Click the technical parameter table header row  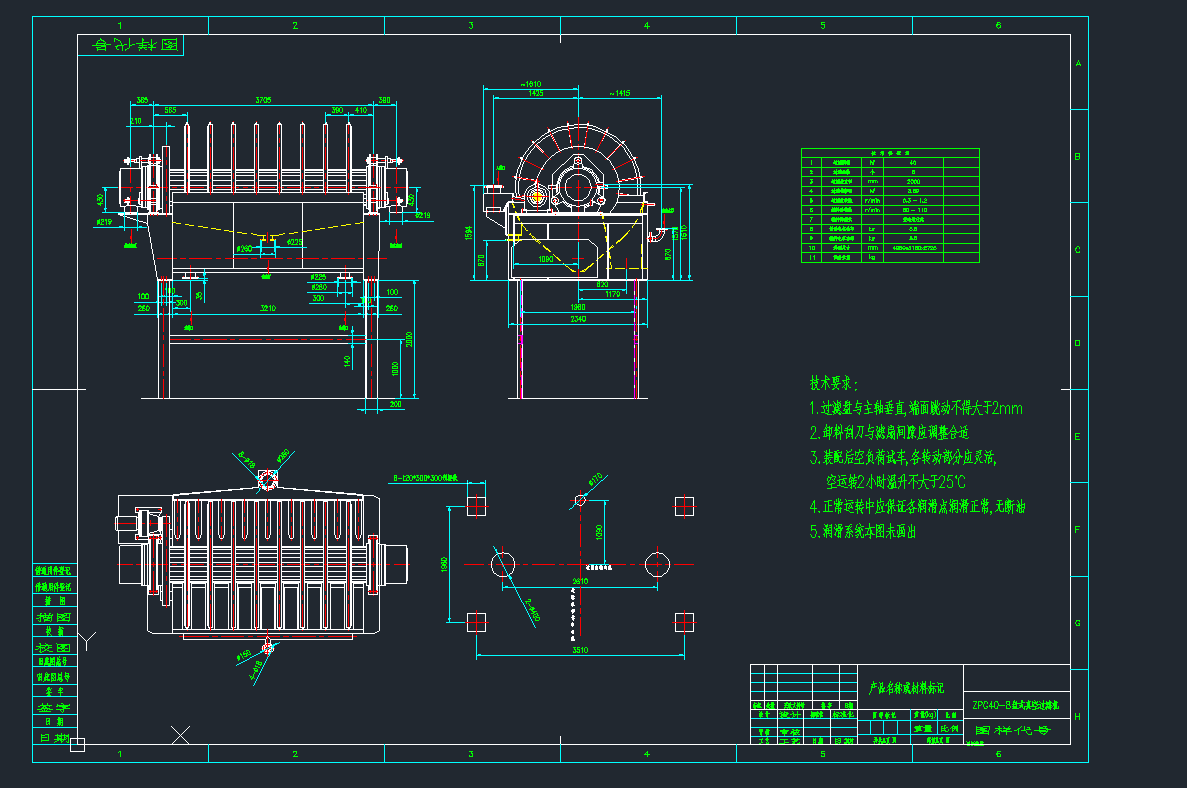(x=890, y=152)
